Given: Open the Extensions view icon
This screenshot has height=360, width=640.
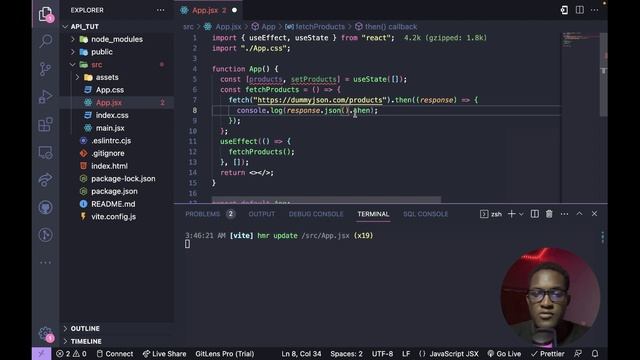Looking at the screenshot, I should point(45,124).
